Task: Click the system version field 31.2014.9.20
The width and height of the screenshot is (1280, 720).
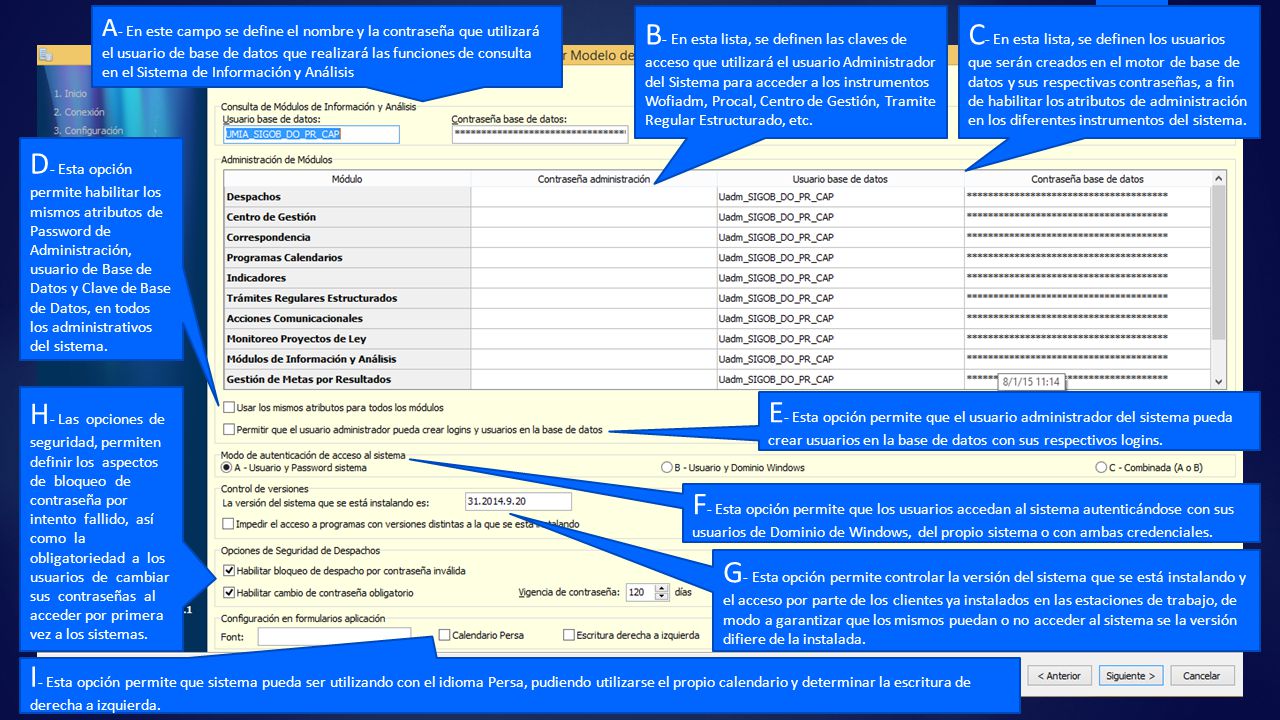Action: pos(518,502)
